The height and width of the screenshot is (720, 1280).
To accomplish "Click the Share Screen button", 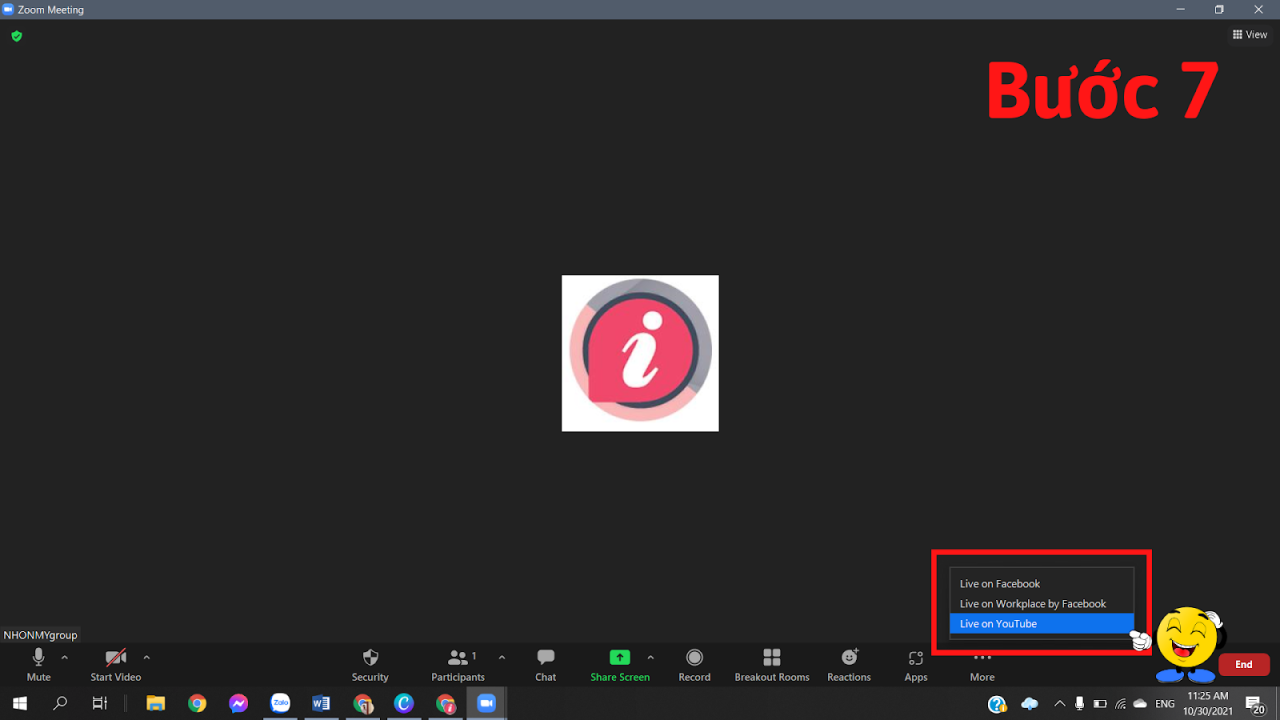I will coord(620,663).
